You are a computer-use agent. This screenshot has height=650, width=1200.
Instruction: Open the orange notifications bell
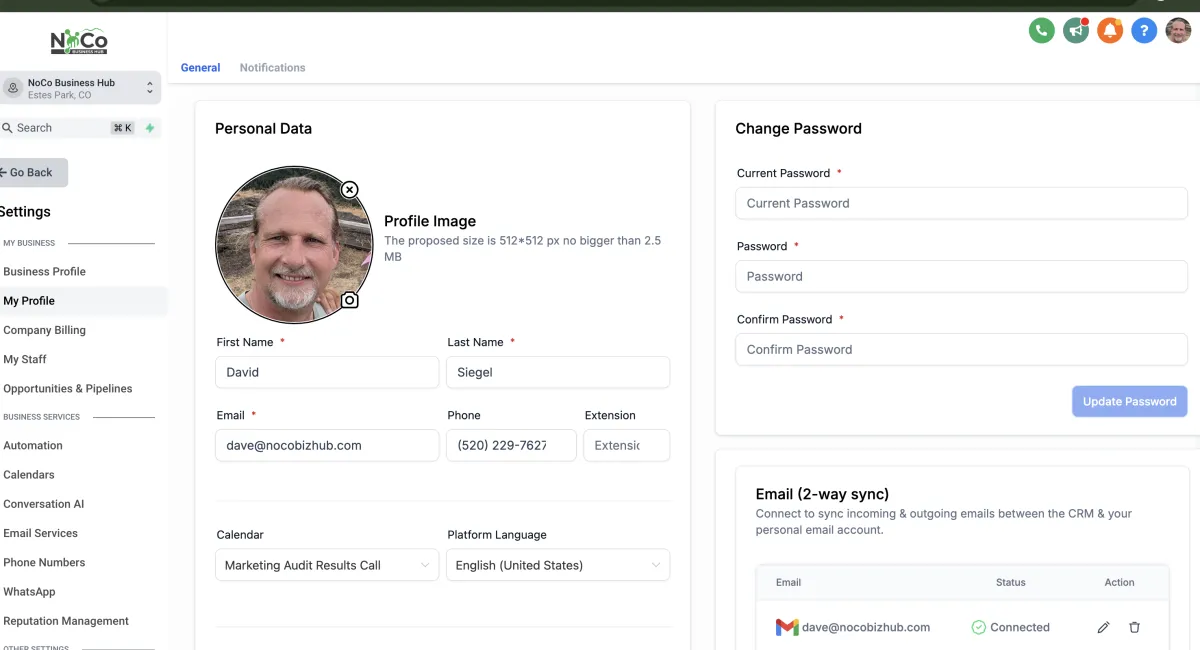pyautogui.click(x=1110, y=30)
